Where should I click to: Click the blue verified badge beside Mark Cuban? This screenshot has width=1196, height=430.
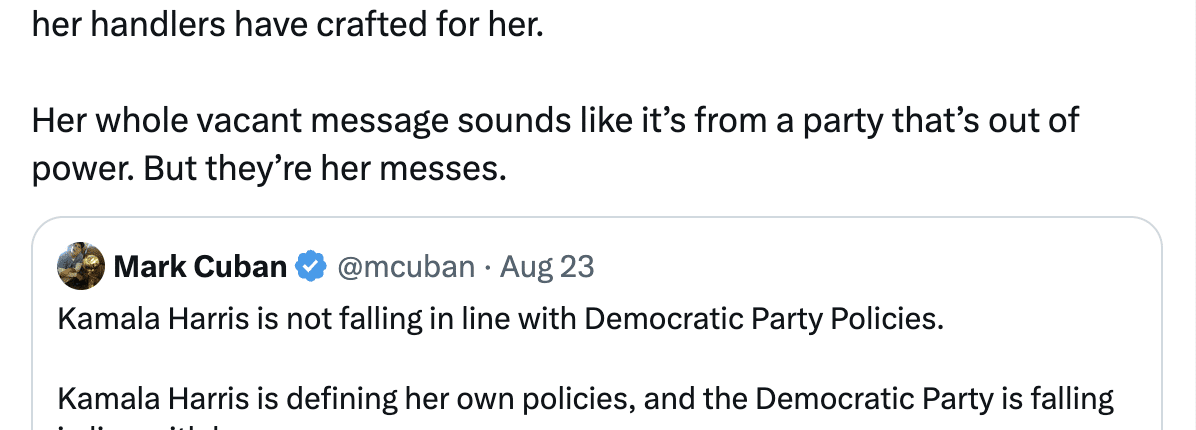click(313, 266)
